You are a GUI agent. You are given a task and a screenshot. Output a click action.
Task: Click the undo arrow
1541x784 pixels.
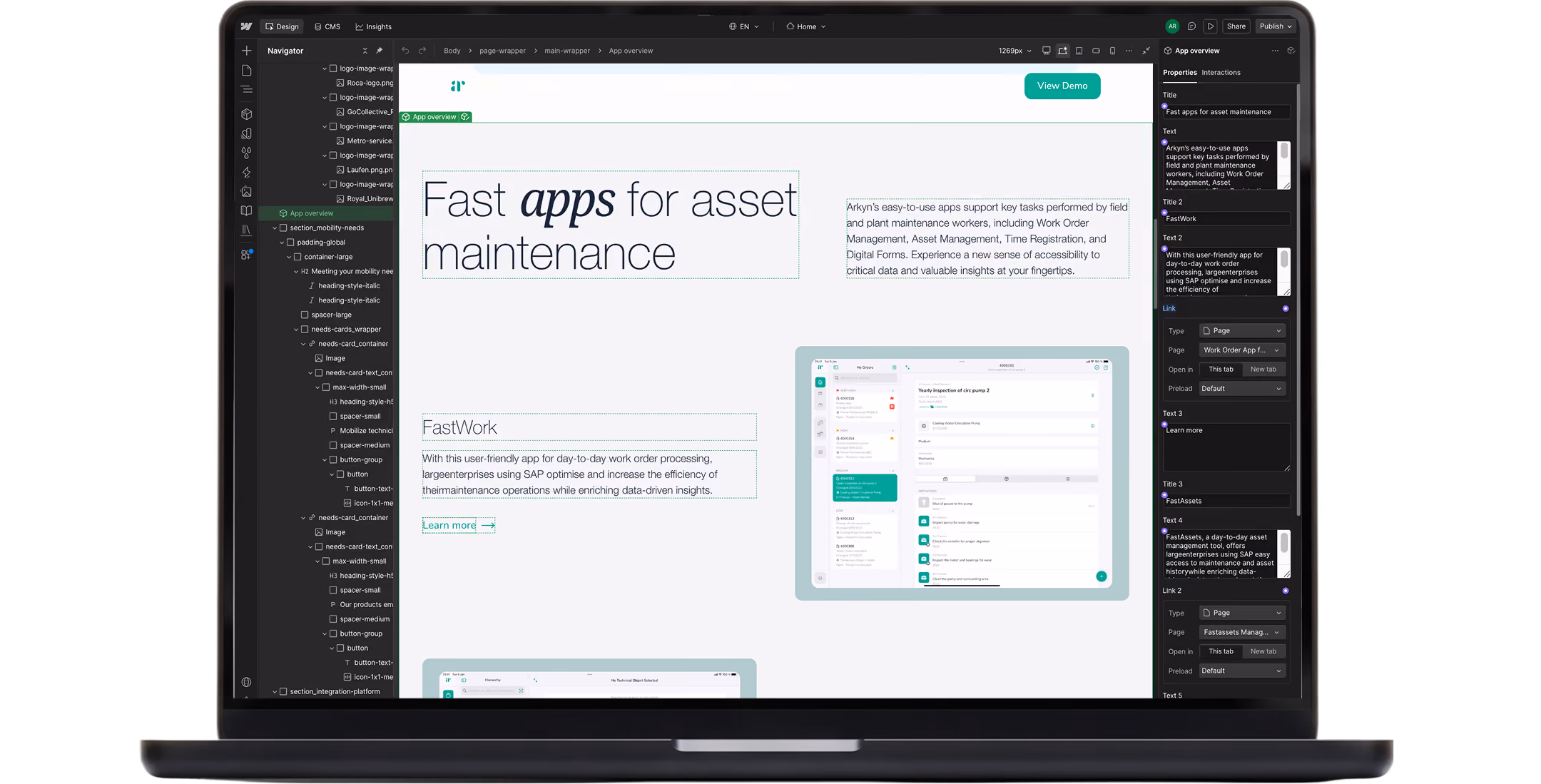(x=405, y=51)
